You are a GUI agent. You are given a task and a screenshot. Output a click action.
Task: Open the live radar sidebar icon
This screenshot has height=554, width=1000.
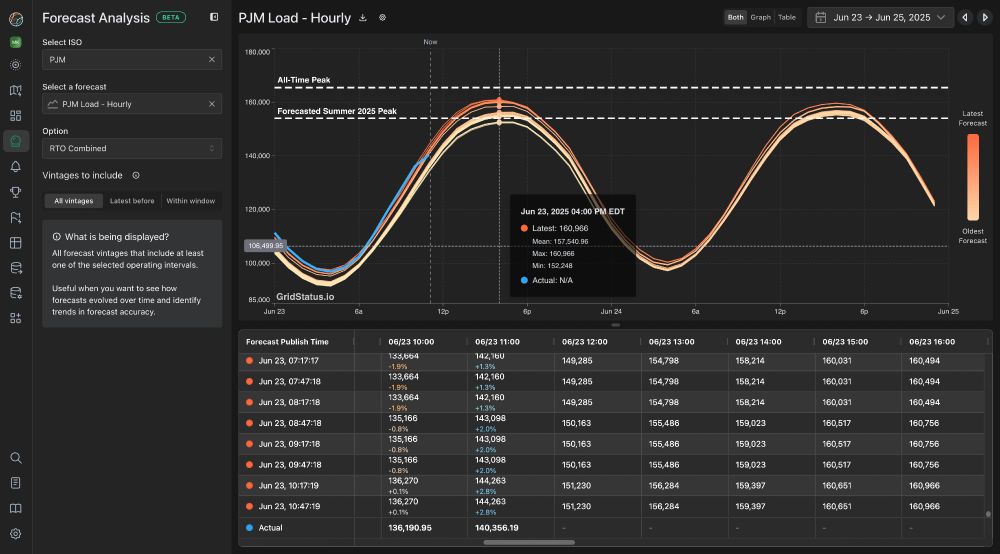(16, 65)
